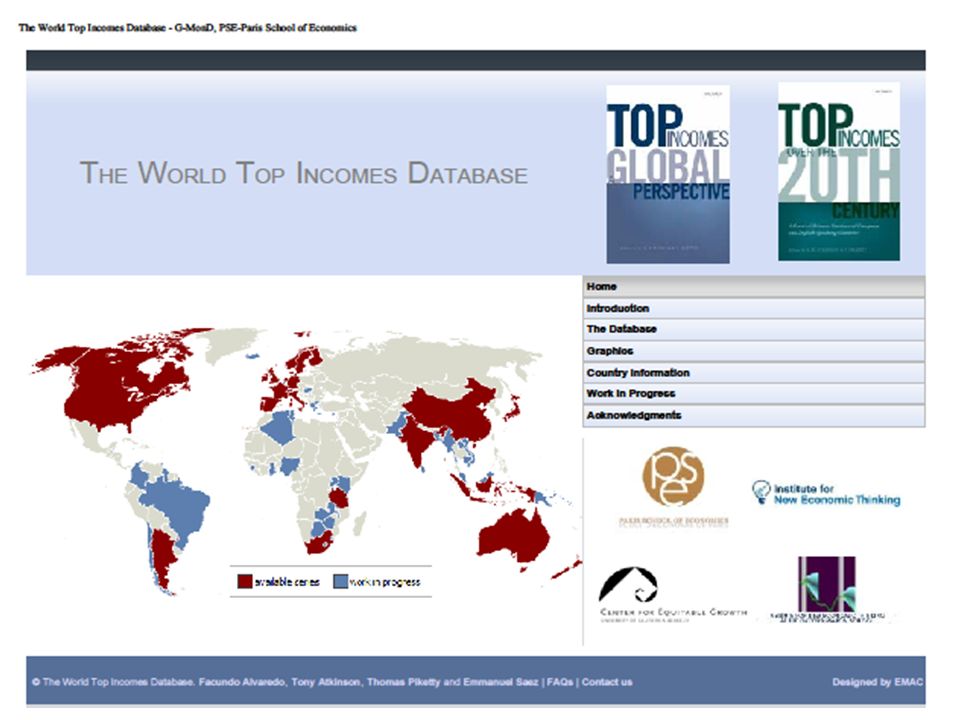Screen dimensions: 960x720
Task: Open Country Information page
Action: click(753, 372)
